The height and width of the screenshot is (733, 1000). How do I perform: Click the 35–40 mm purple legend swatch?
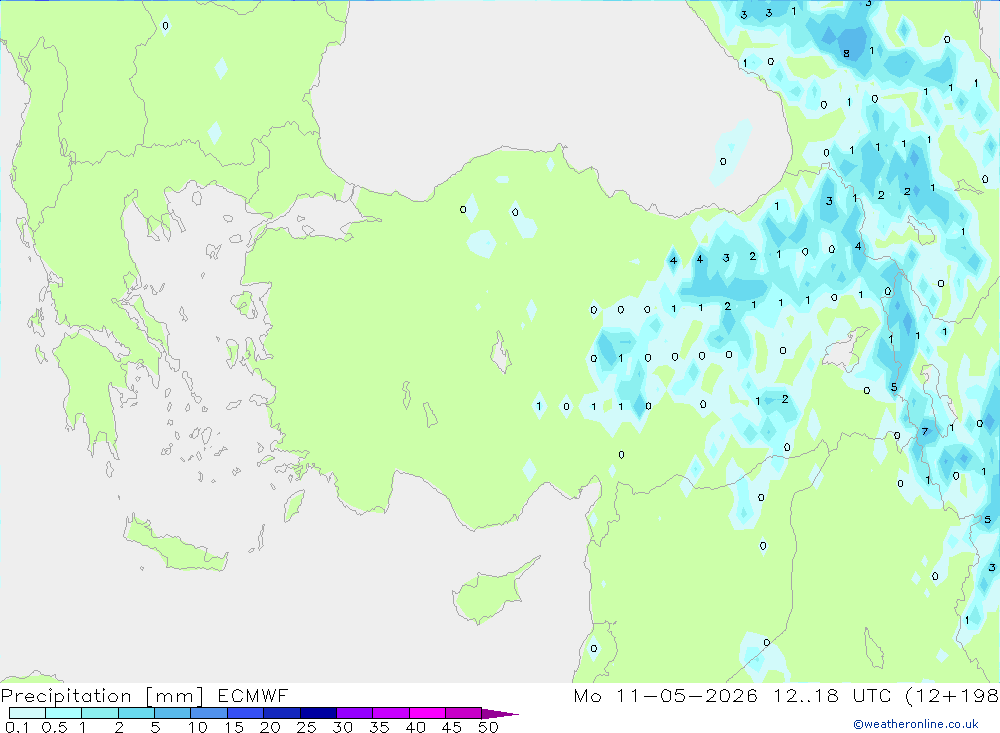pos(391,713)
